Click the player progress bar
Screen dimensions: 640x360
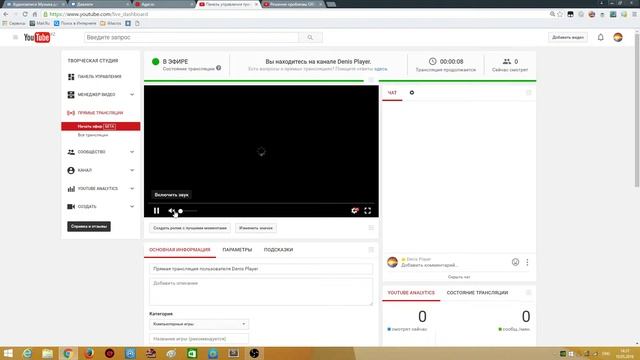(261, 203)
